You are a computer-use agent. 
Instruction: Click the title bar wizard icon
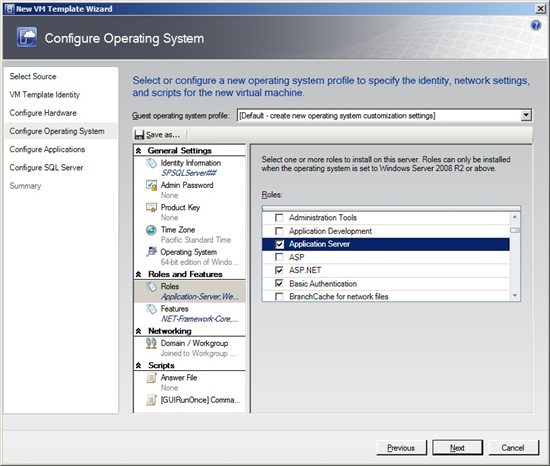[x=10, y=9]
